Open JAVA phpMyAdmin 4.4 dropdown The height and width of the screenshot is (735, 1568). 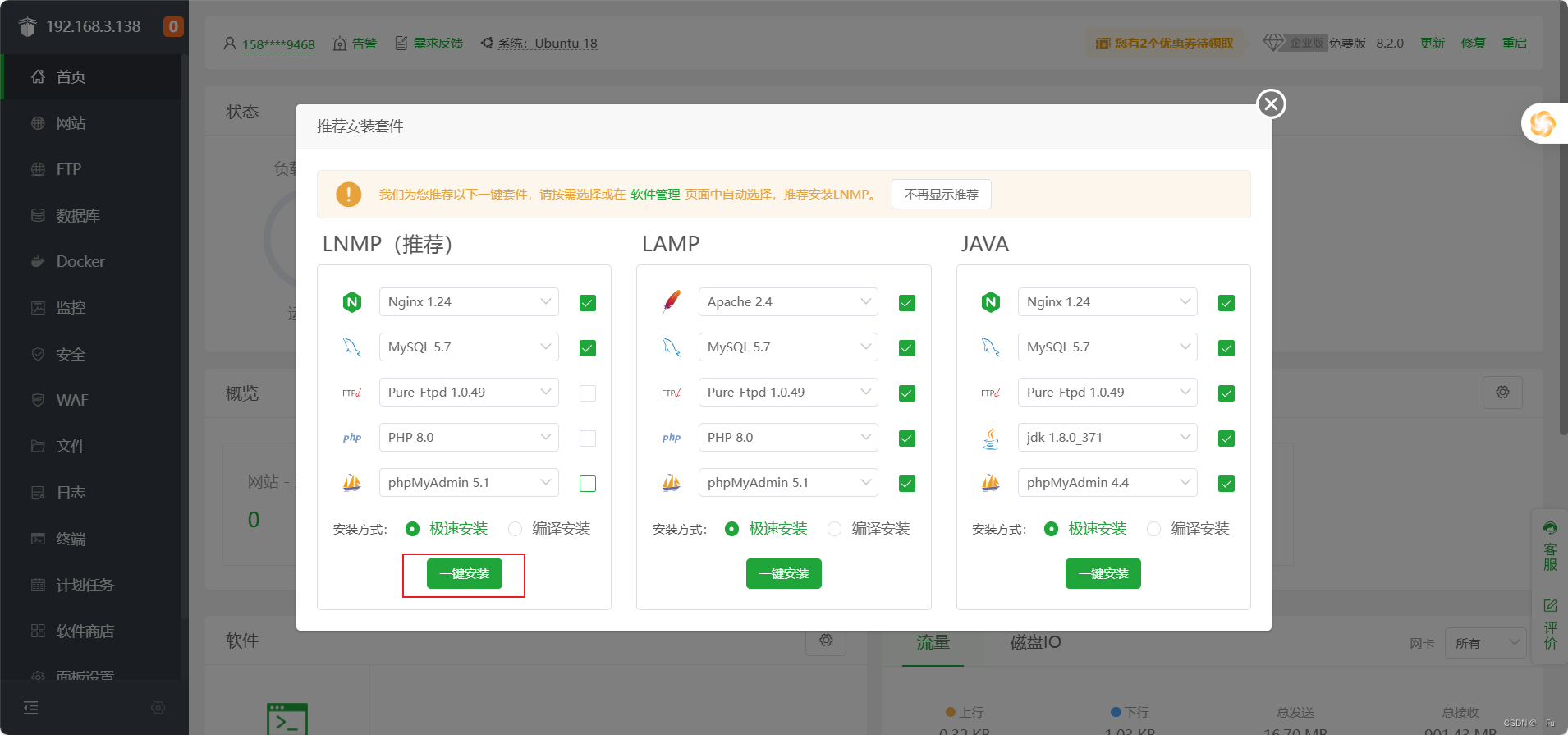1107,483
